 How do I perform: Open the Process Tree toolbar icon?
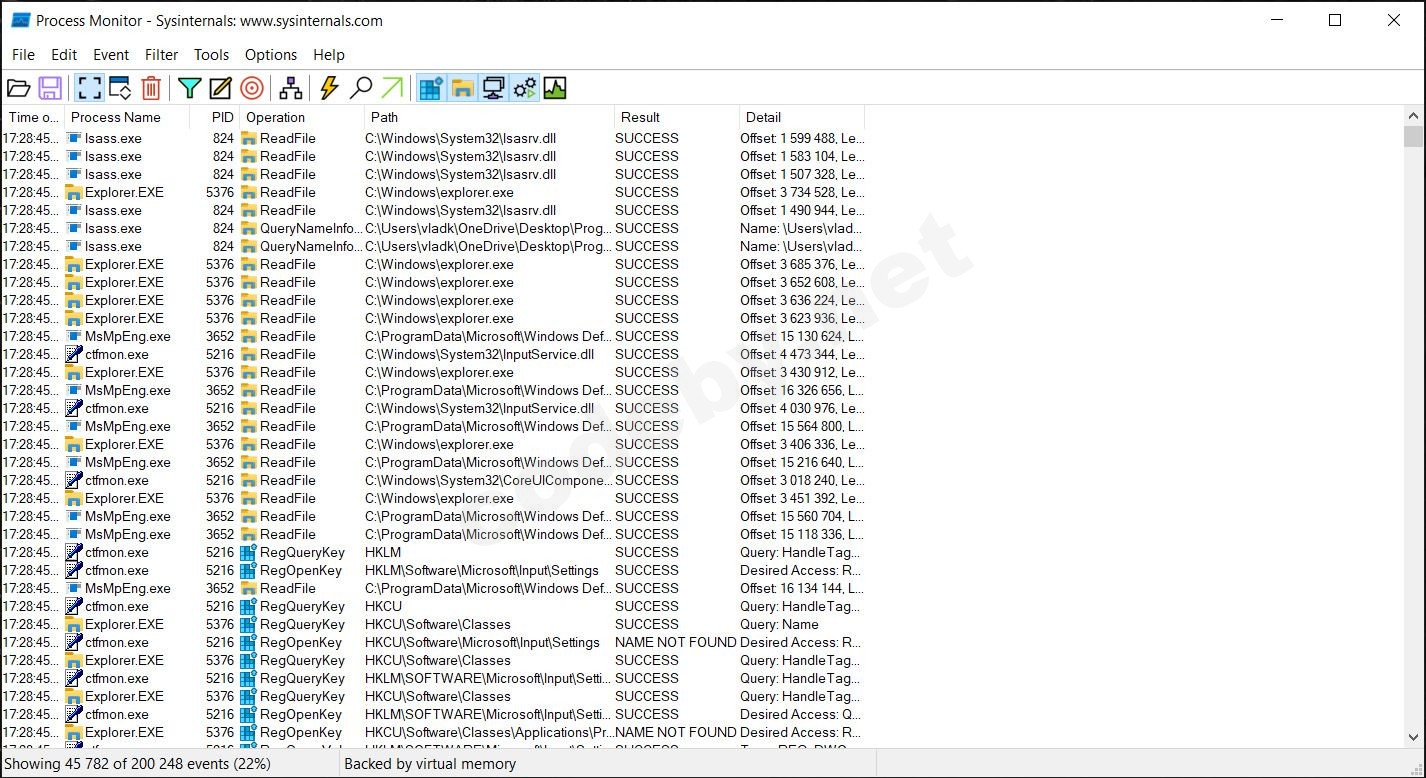[291, 89]
